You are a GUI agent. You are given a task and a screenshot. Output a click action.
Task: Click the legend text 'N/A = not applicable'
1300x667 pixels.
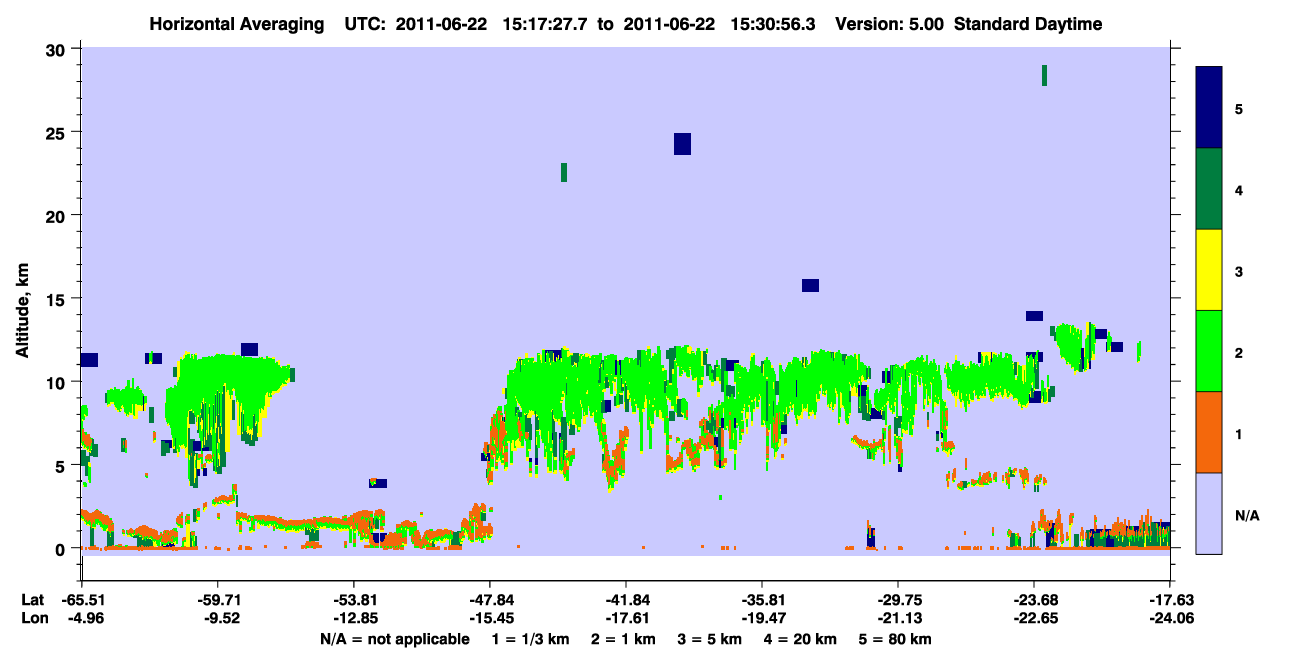click(394, 639)
